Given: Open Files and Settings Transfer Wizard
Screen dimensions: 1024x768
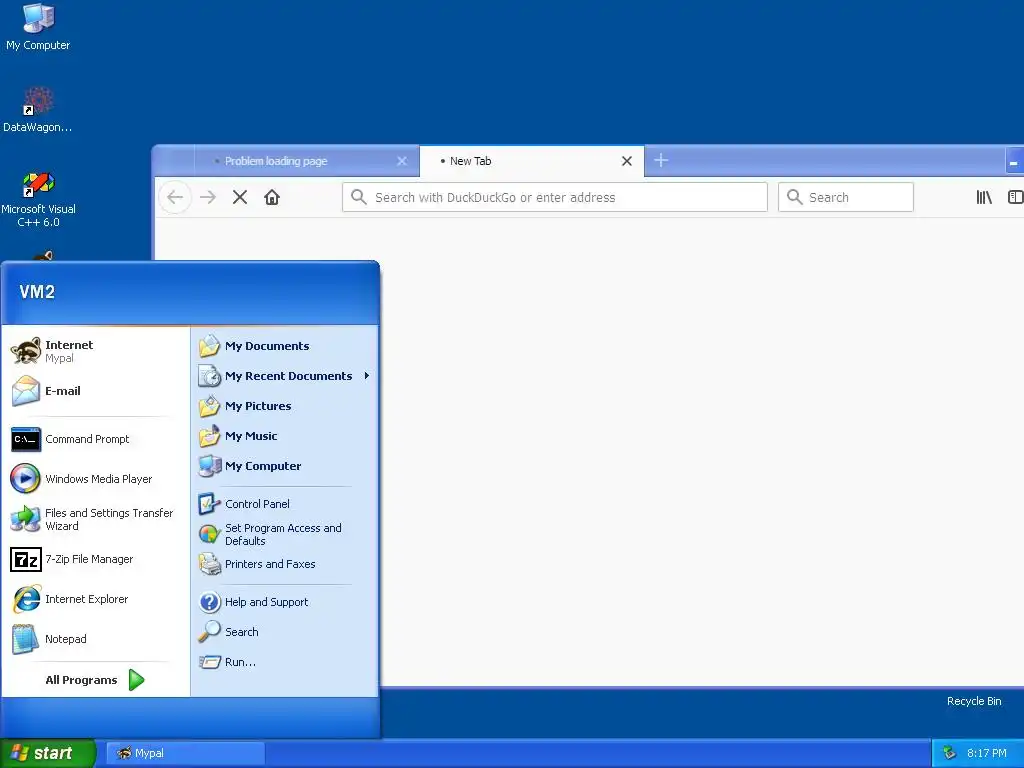Looking at the screenshot, I should (95, 519).
